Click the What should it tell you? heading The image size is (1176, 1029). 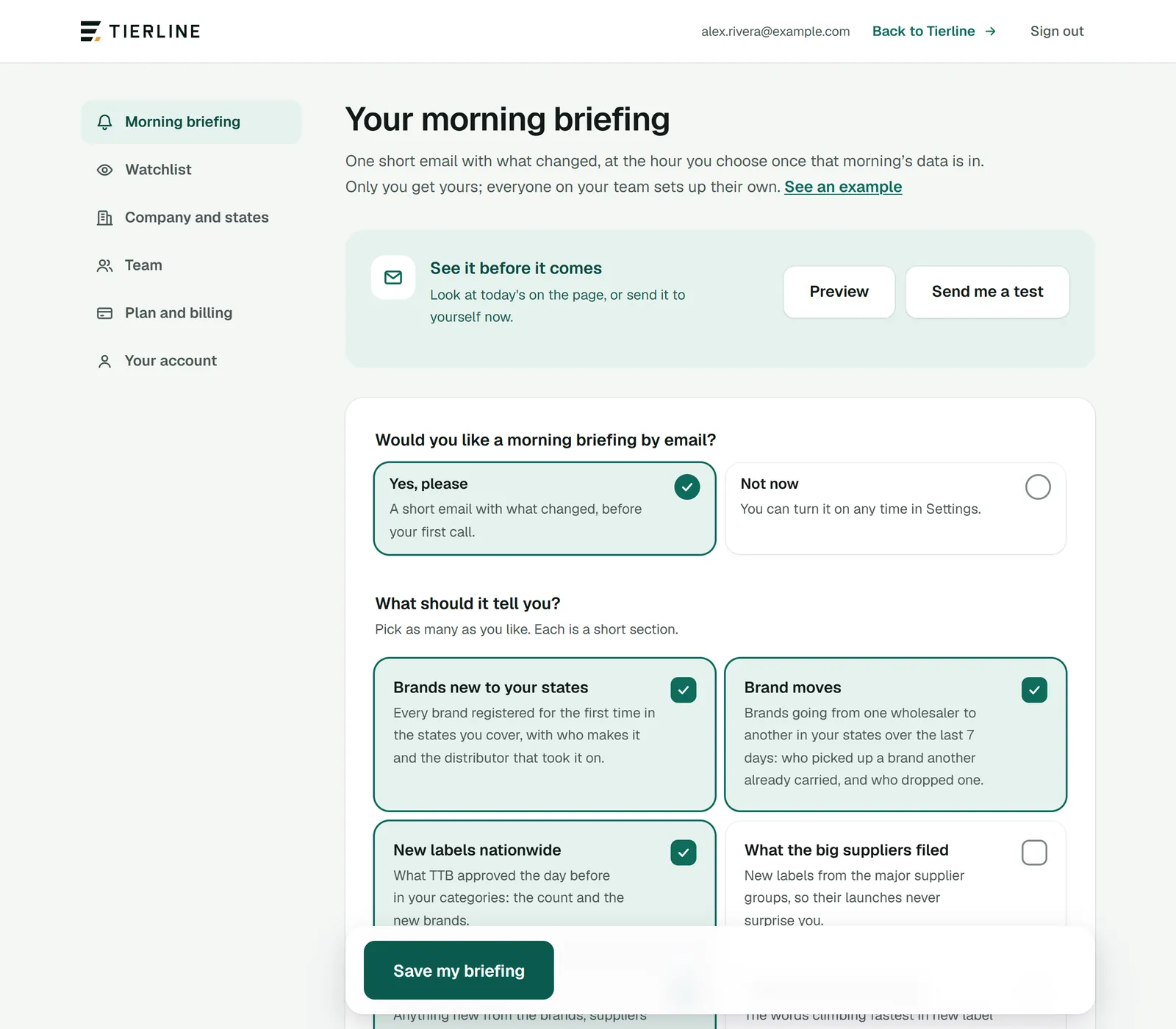pos(467,603)
